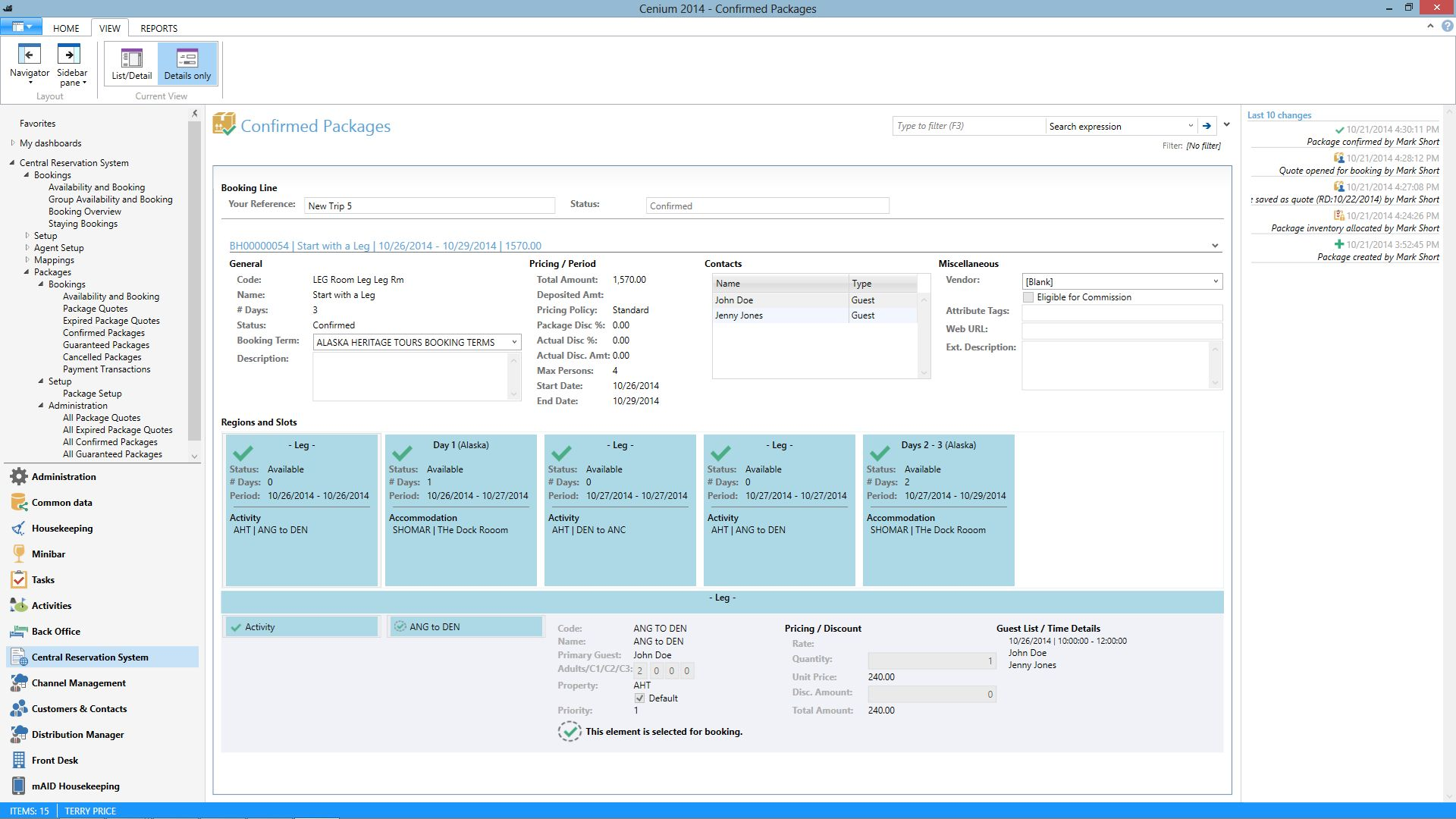Open the Front Desk module icon
This screenshot has height=819, width=1456.
coord(18,760)
